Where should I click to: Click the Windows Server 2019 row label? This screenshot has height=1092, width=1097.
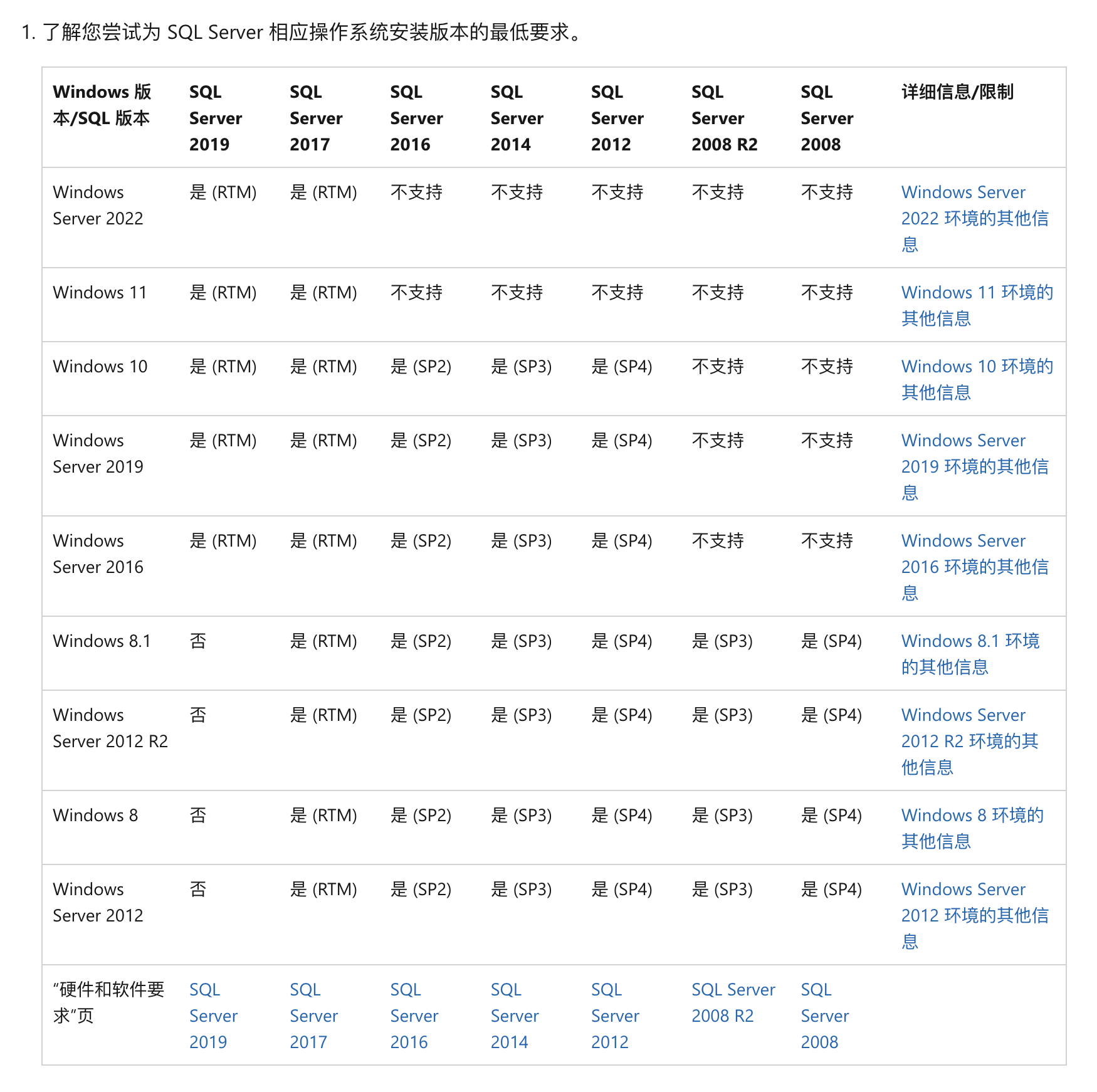[98, 453]
